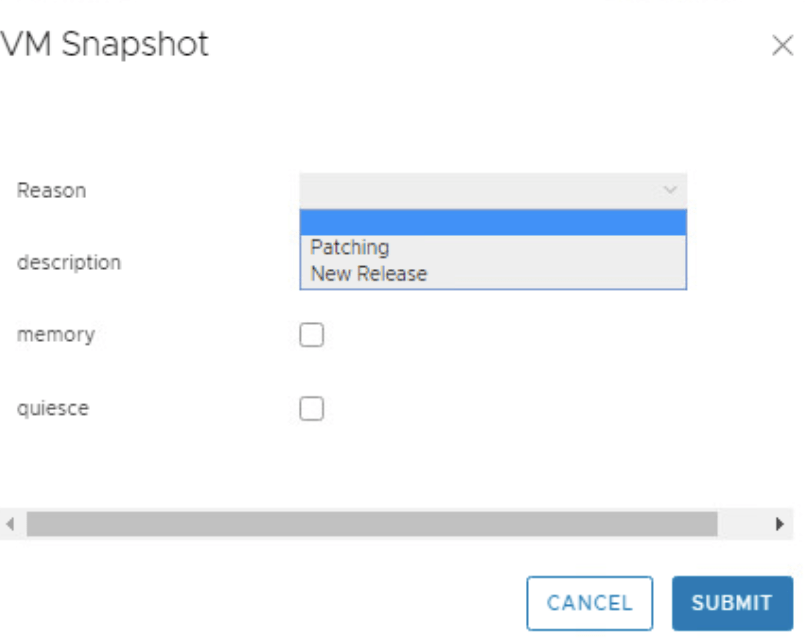This screenshot has height=642, width=810.
Task: Click the quiesce label text
Action: (x=53, y=408)
